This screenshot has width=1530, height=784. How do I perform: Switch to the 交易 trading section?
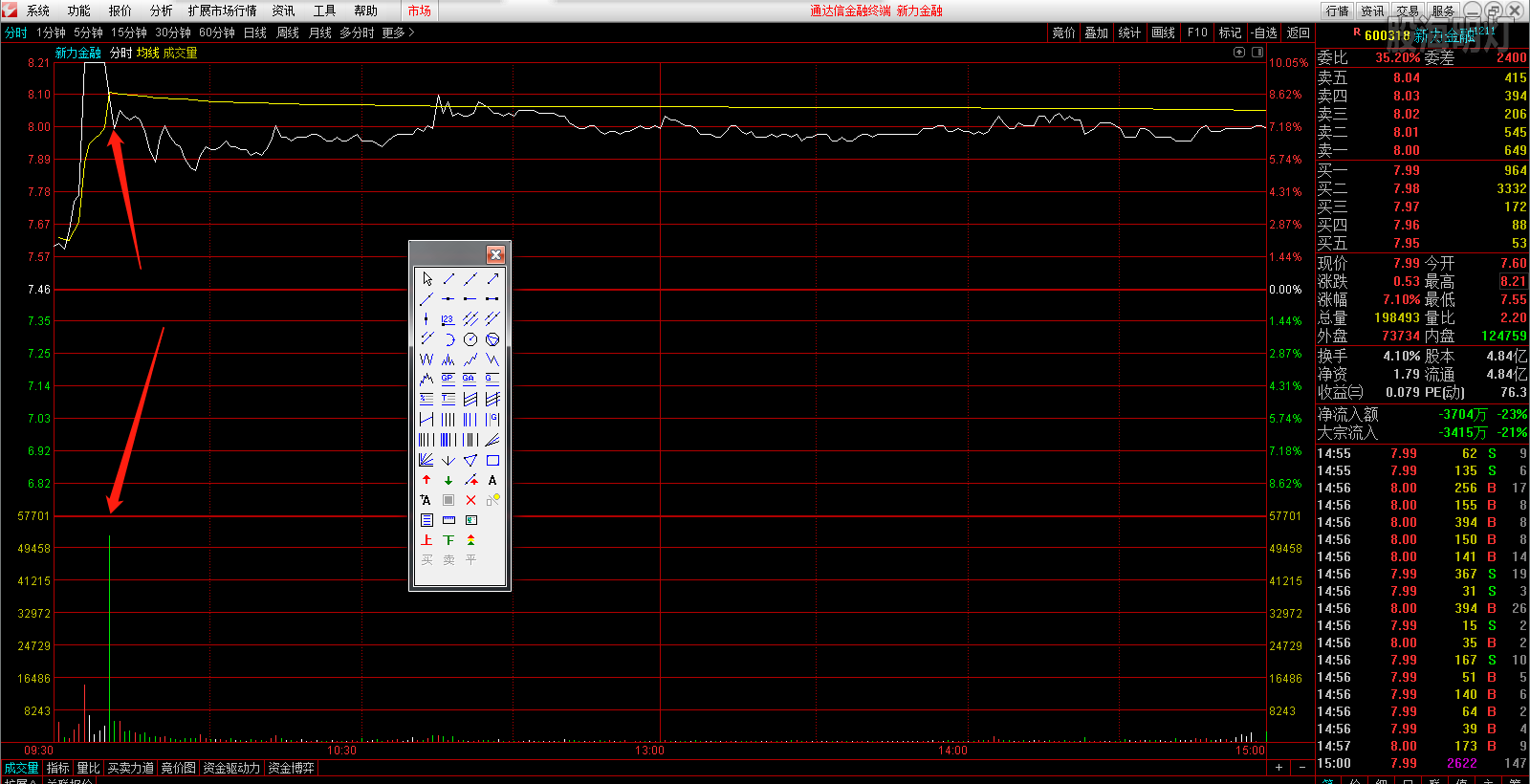(x=1408, y=11)
